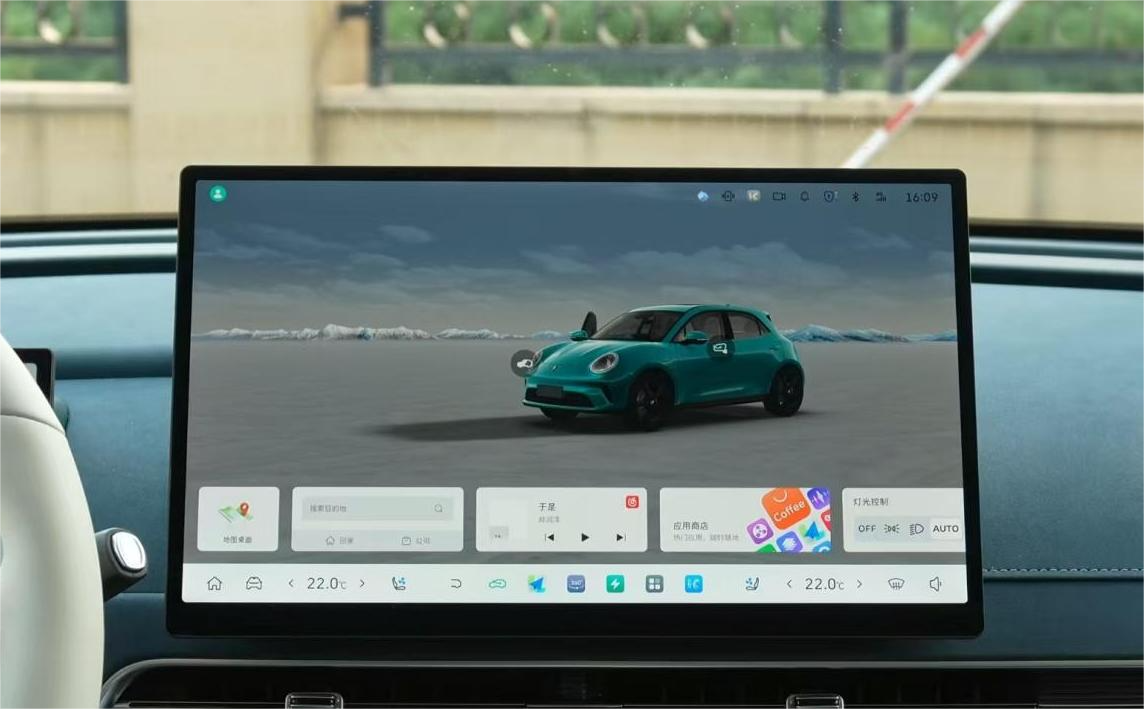Select position lights mode
The width and height of the screenshot is (1144, 709).
[x=892, y=529]
